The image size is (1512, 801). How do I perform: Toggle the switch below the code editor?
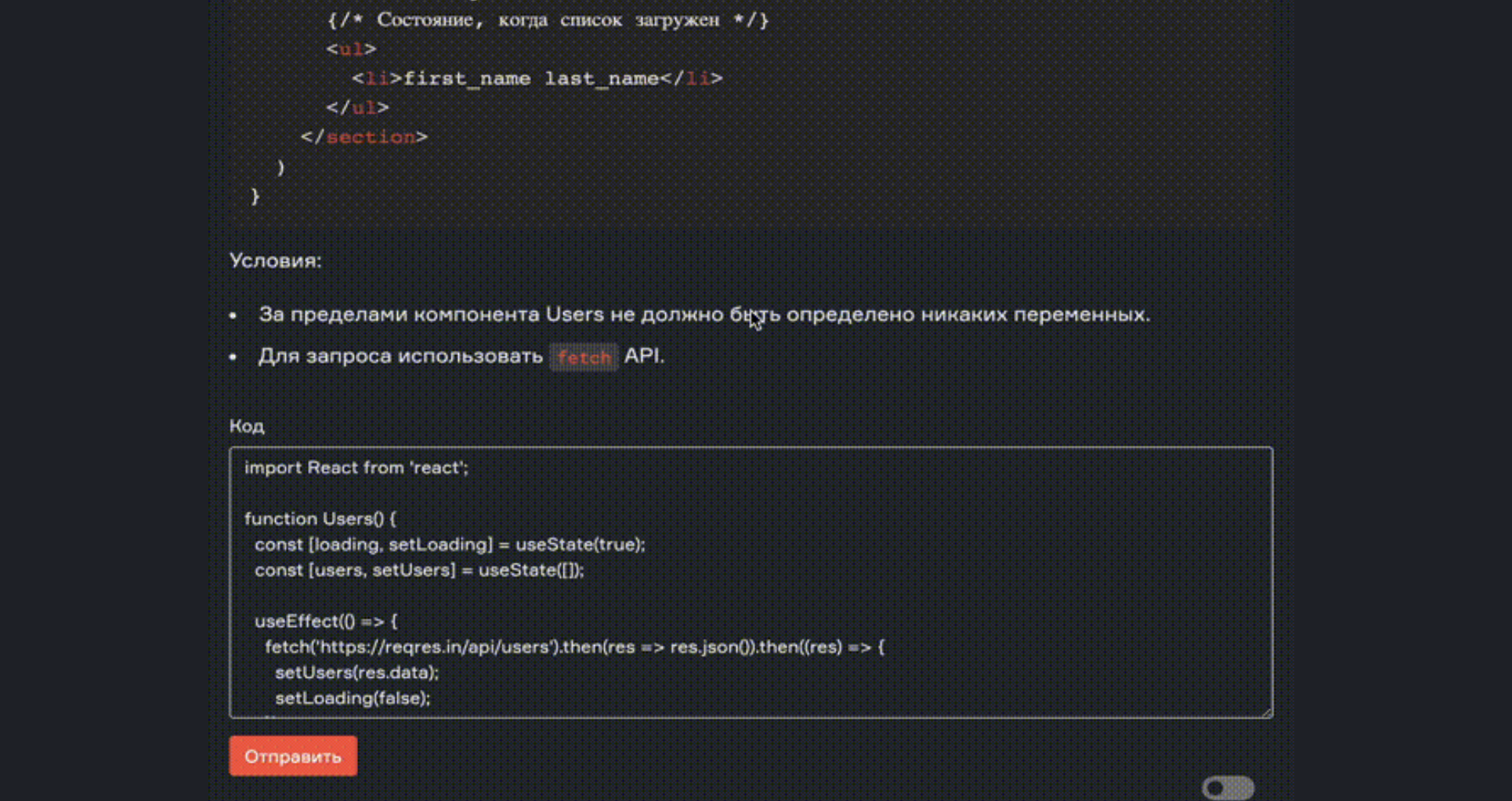(x=1228, y=787)
